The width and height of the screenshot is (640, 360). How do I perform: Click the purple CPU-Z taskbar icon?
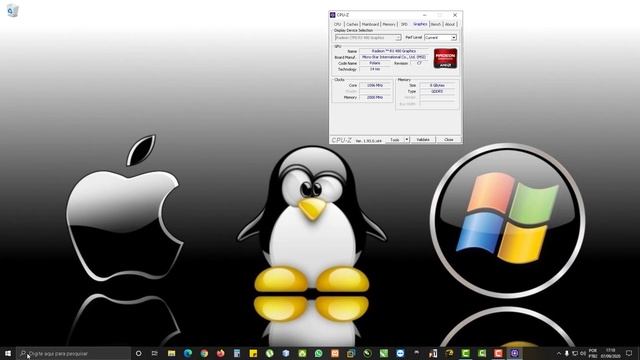[514, 353]
